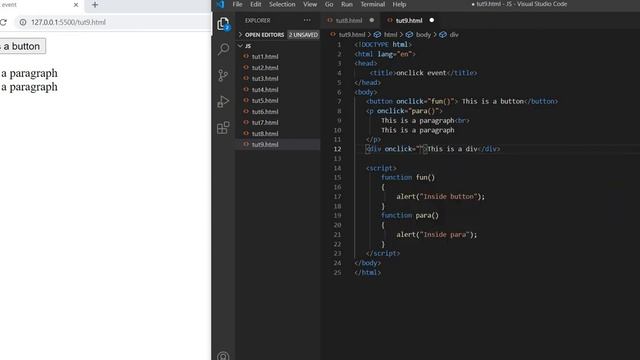Screen dimensions: 640x360
Task: Open the Explorer view in activity bar
Action: coord(223,24)
